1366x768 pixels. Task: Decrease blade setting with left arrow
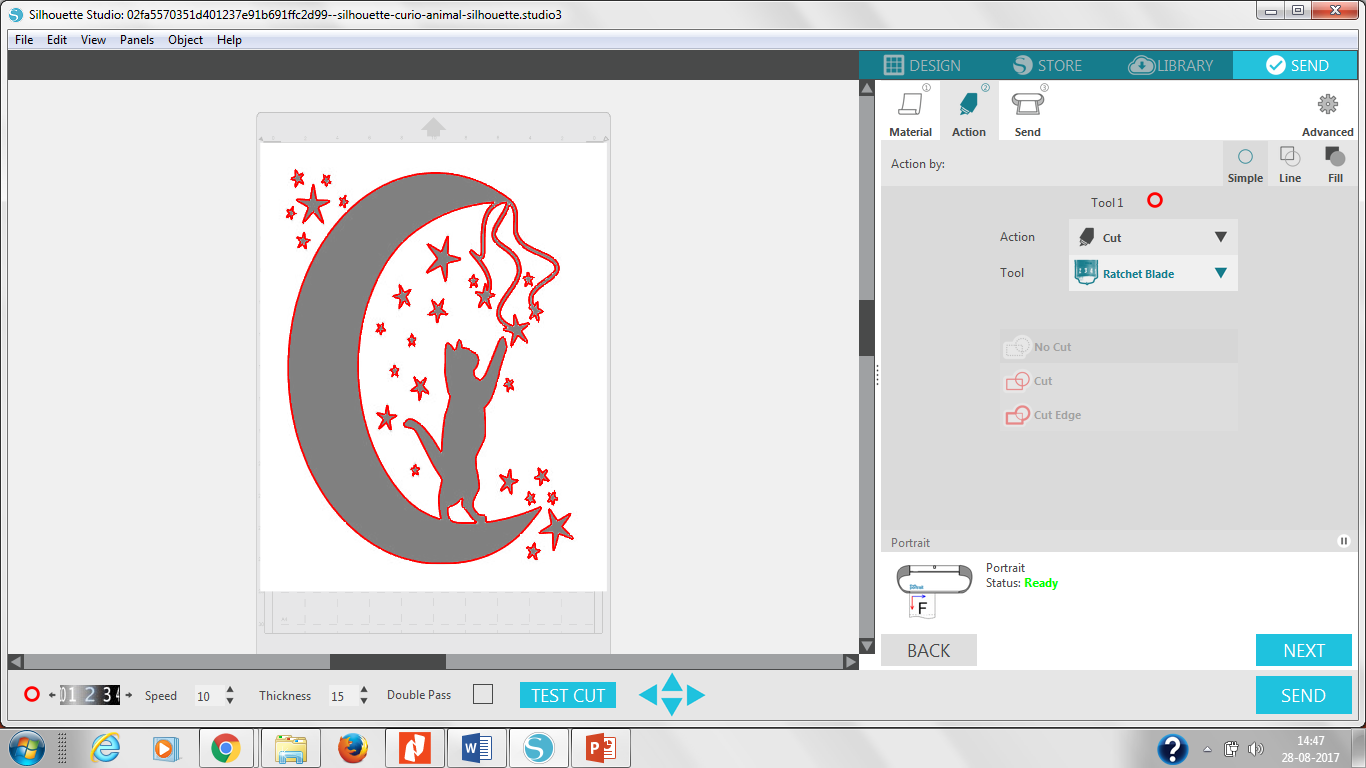tap(52, 695)
